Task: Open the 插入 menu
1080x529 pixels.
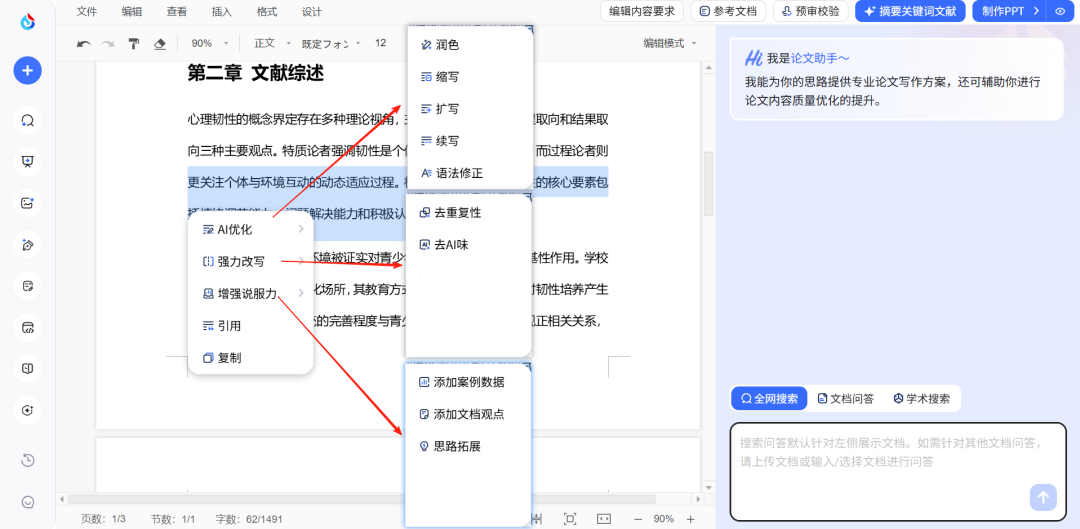Action: point(222,12)
